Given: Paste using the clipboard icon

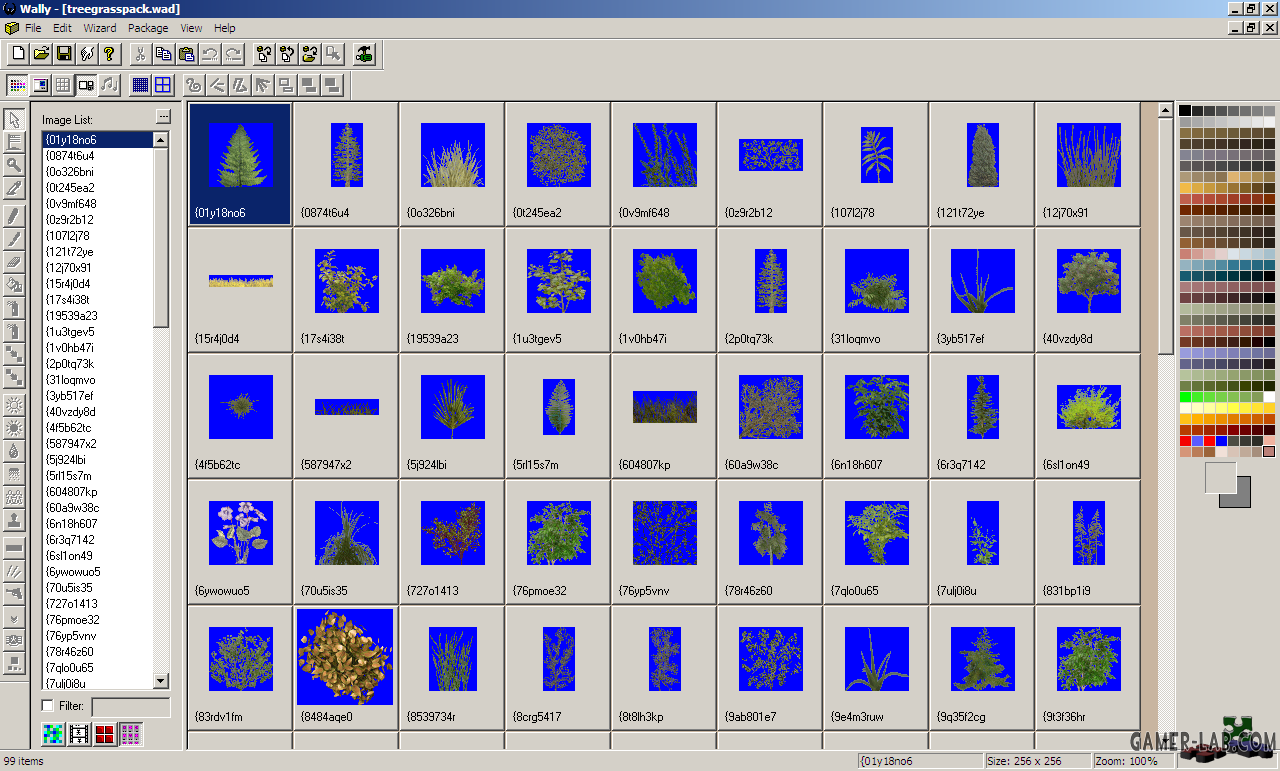Looking at the screenshot, I should (187, 54).
